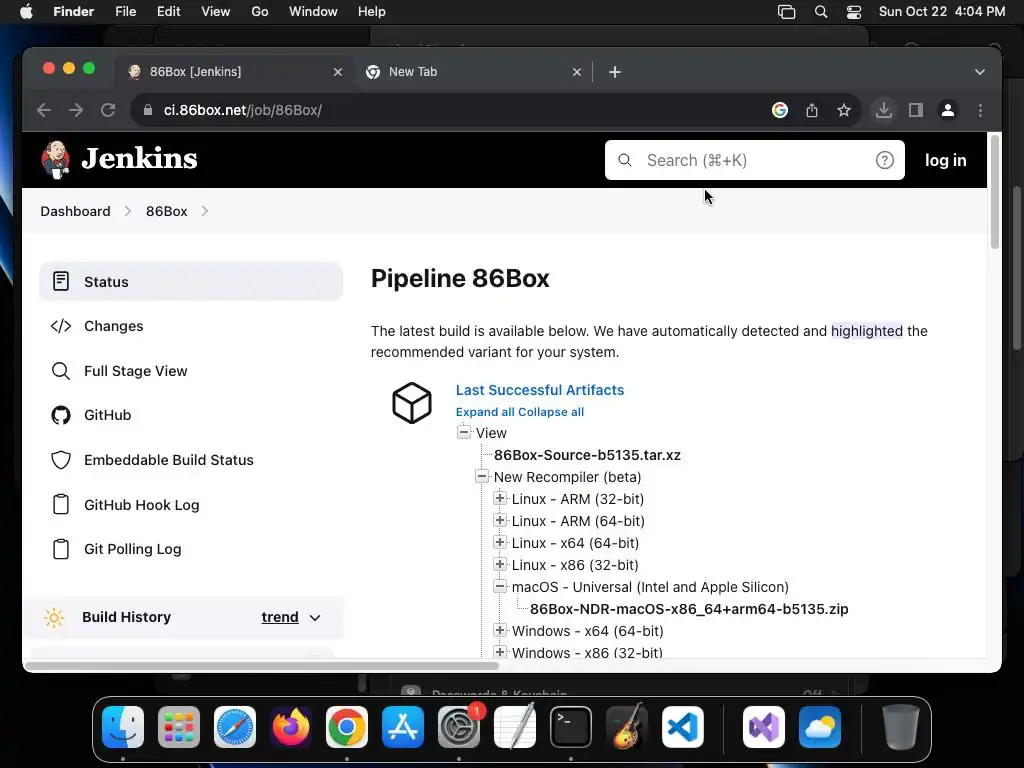Screen dimensions: 1024x768
Task: Open the Help menu in menu bar
Action: click(x=372, y=12)
